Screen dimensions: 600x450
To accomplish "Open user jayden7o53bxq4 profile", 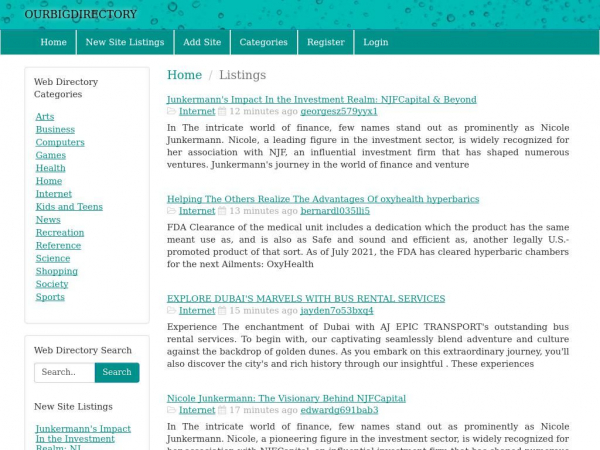I will (337, 310).
